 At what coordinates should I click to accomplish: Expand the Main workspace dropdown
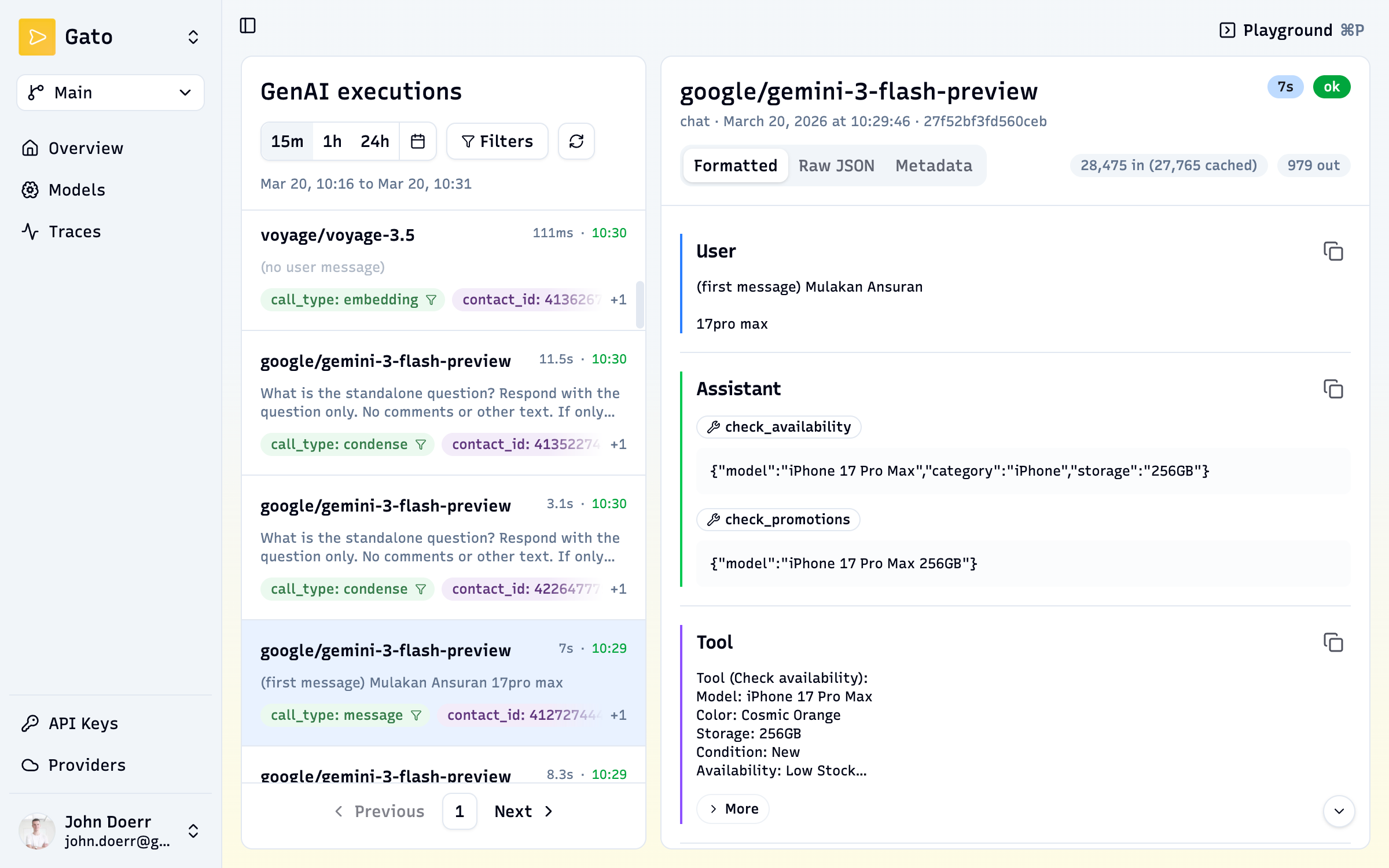[110, 93]
